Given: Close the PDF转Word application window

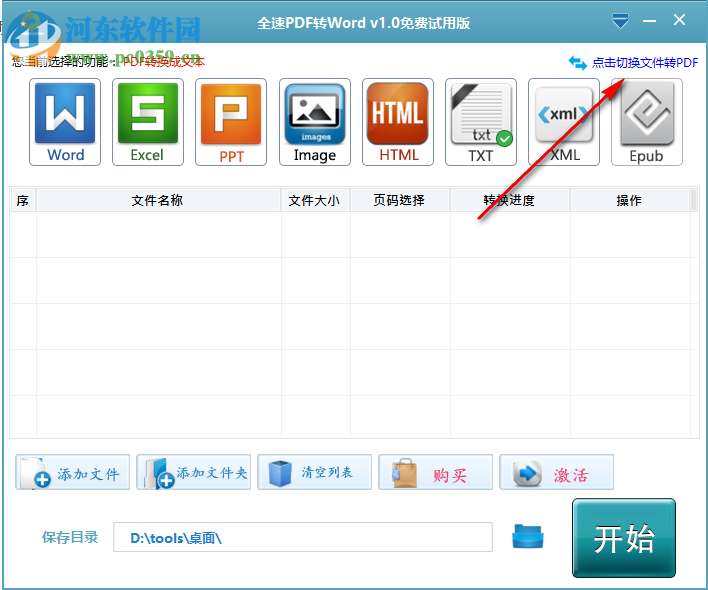Looking at the screenshot, I should click(679, 19).
